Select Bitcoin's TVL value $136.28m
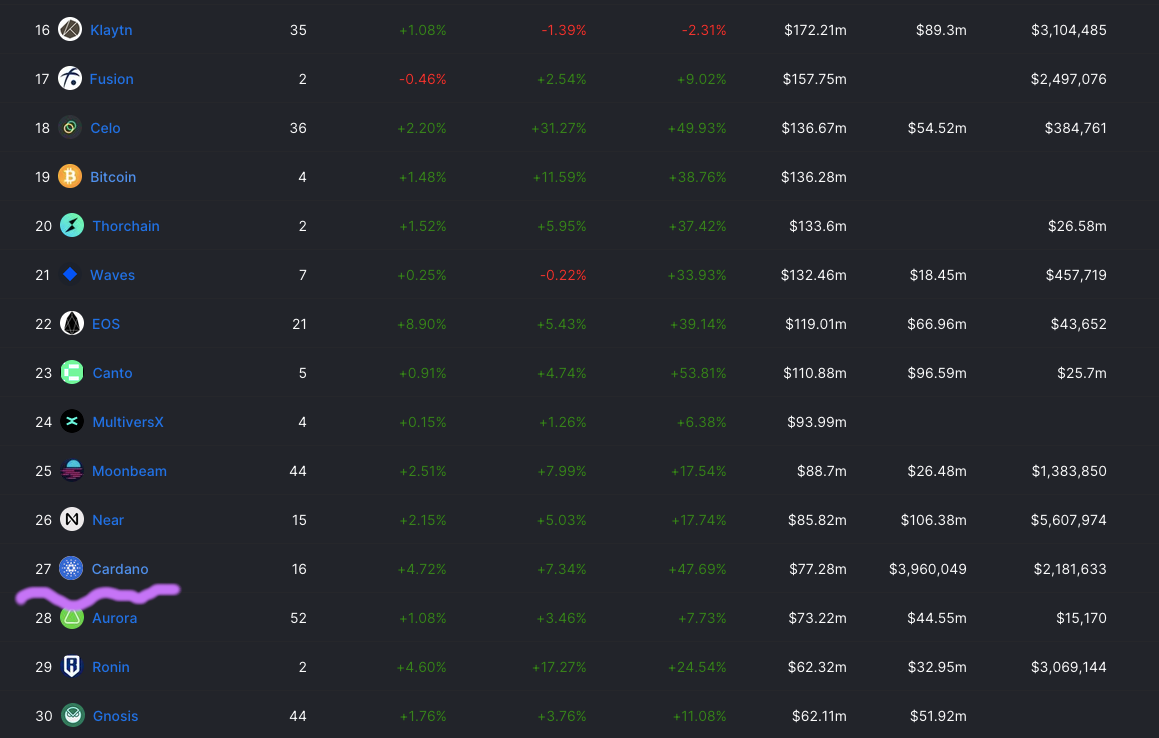Image resolution: width=1159 pixels, height=738 pixels. (x=814, y=177)
